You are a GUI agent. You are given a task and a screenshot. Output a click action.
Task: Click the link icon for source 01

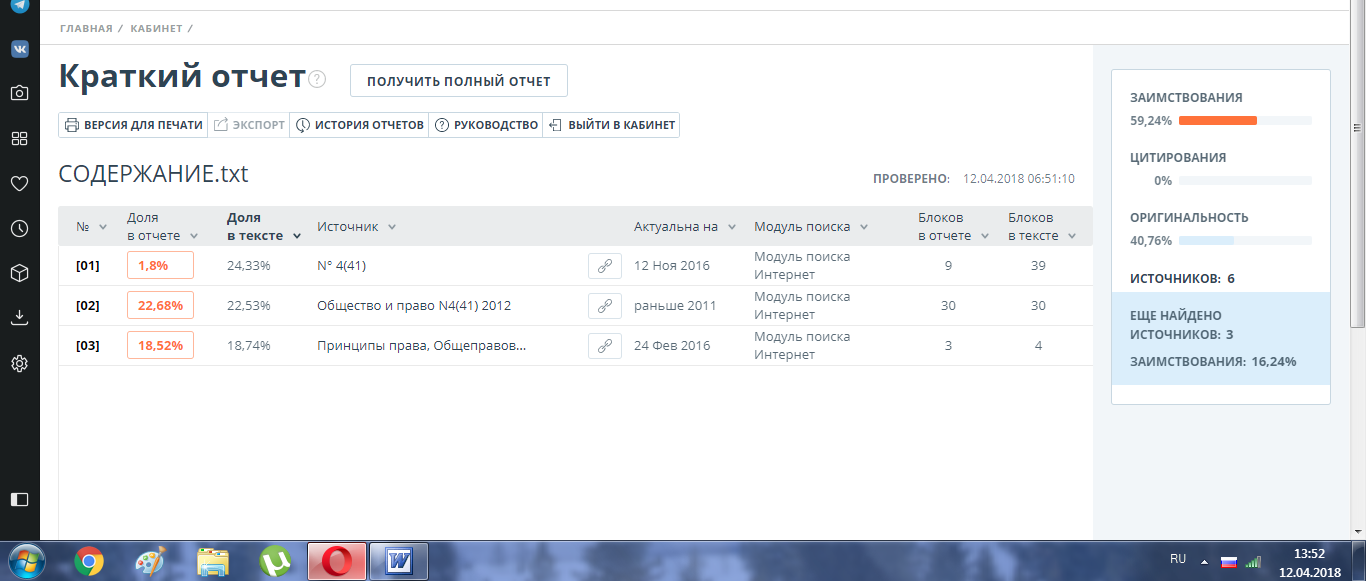pos(604,266)
